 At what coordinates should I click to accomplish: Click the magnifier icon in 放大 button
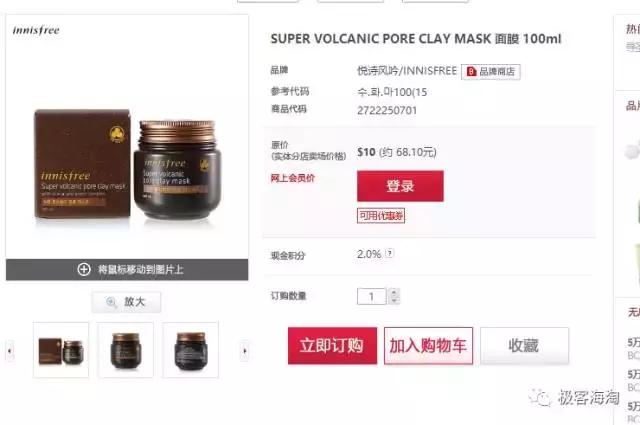pyautogui.click(x=111, y=302)
